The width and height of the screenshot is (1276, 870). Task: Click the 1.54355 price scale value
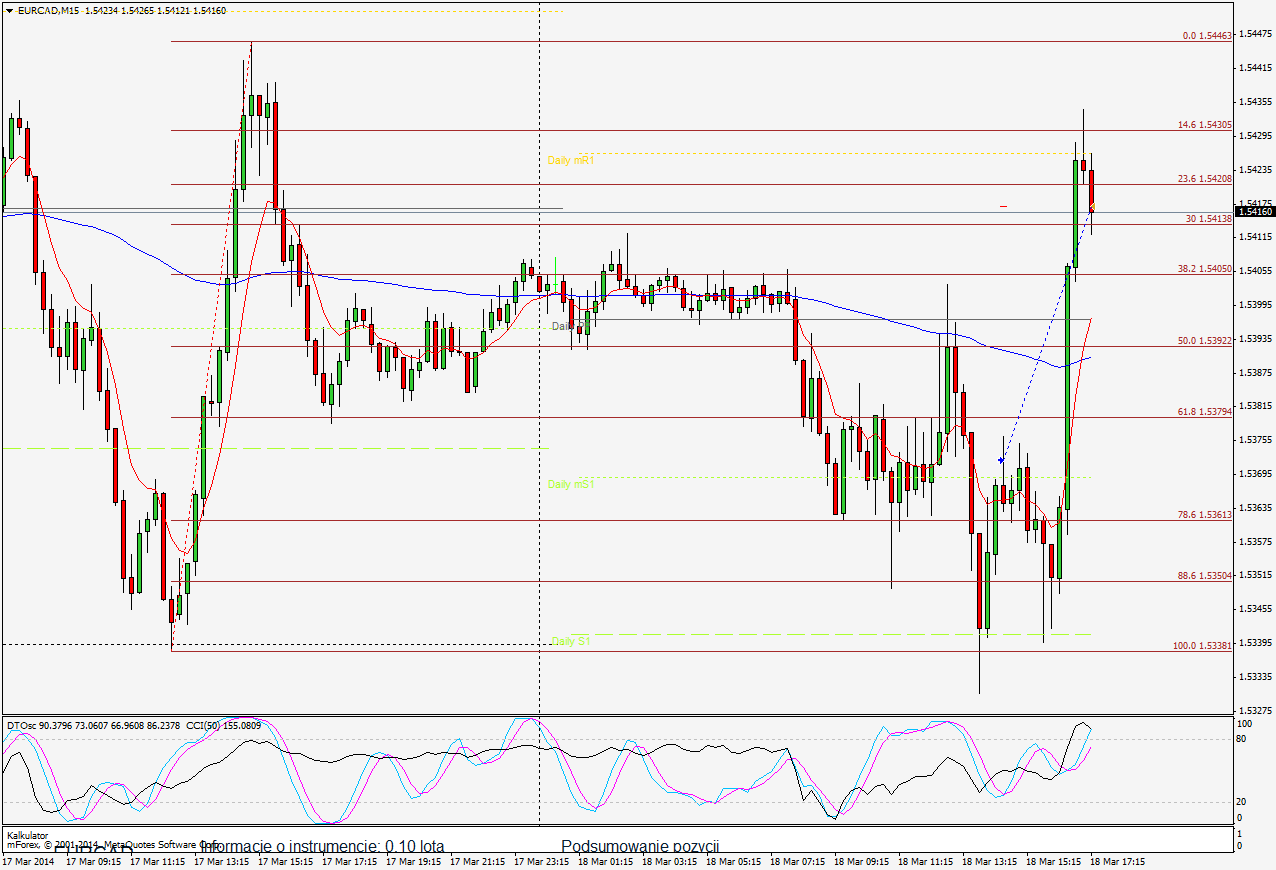[x=1255, y=101]
